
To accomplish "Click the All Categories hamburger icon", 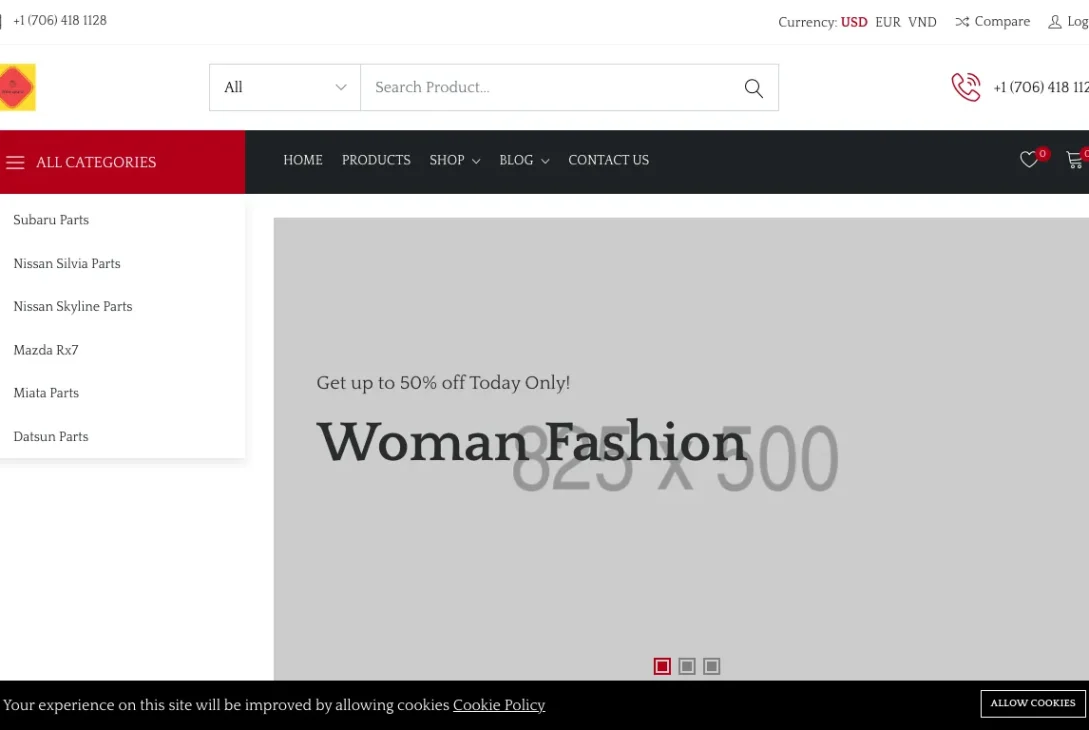I will pos(15,163).
